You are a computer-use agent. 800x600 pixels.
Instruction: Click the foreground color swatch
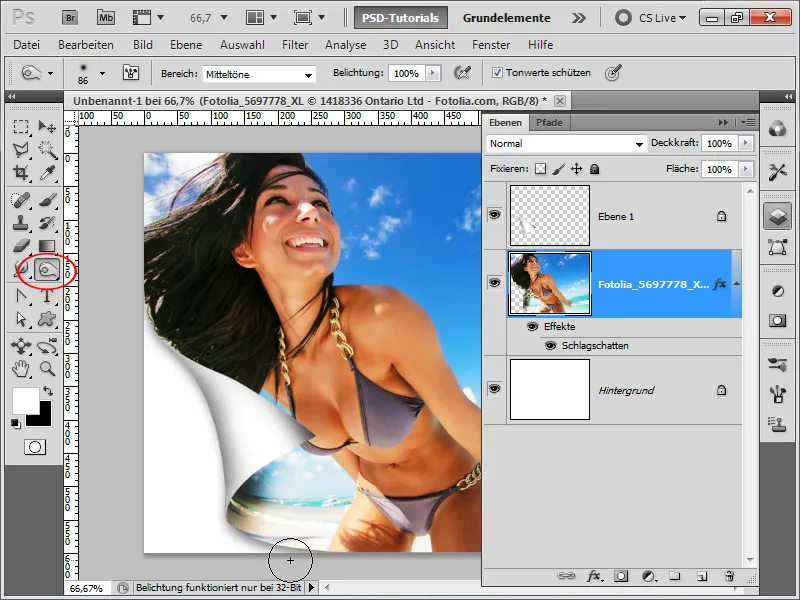(26, 401)
